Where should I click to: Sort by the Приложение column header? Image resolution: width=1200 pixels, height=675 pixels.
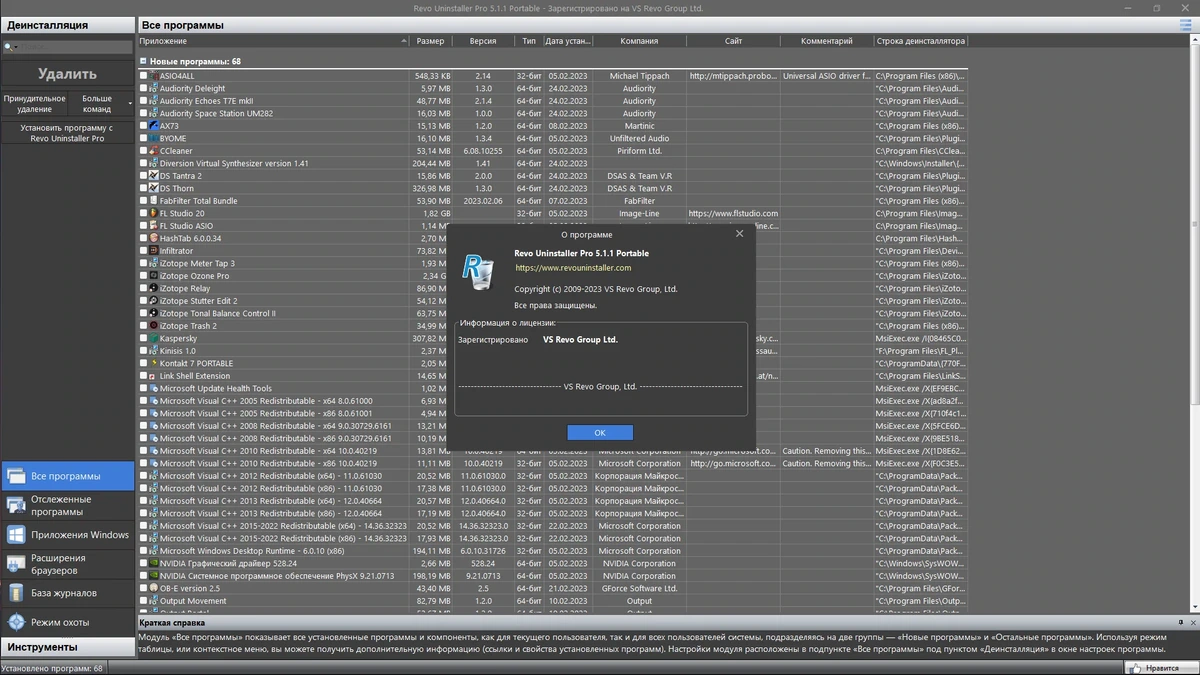pyautogui.click(x=273, y=41)
